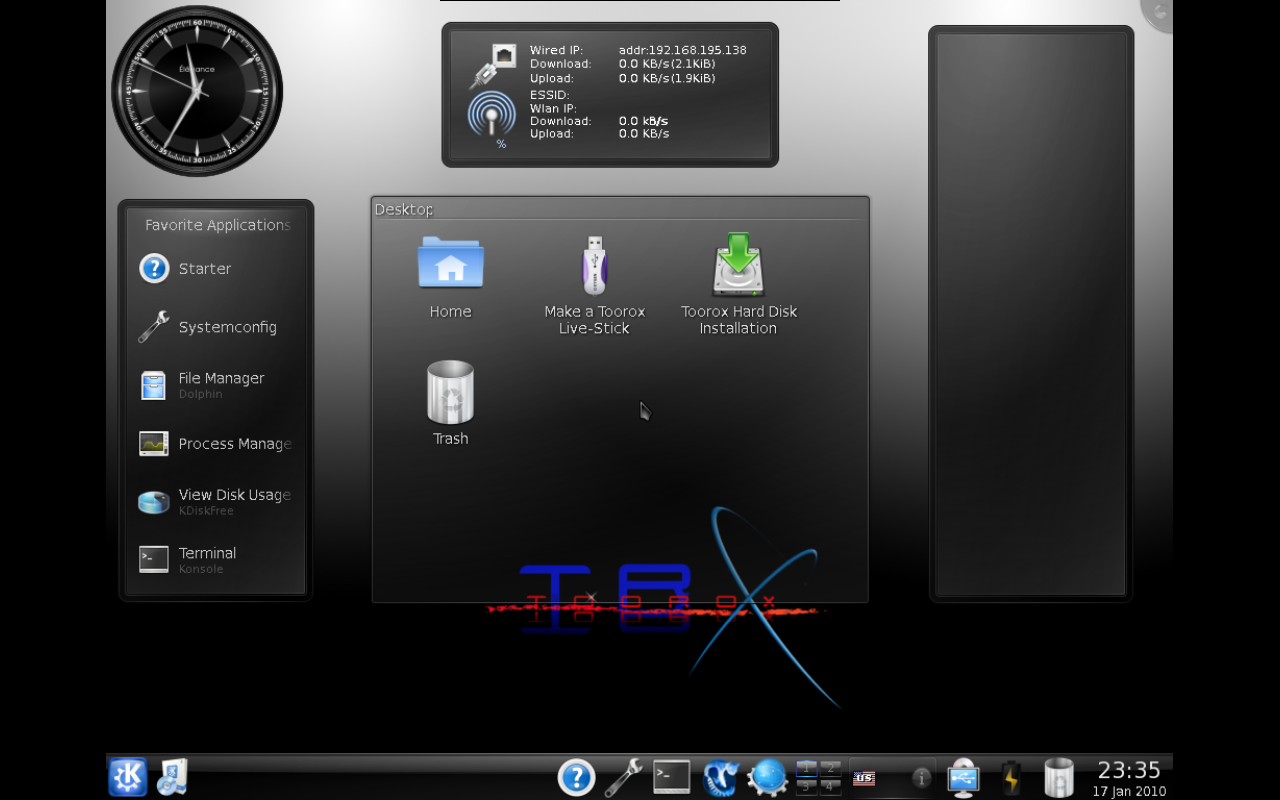Open the battery power management icon
Screen dimensions: 1280x800
tap(1011, 777)
